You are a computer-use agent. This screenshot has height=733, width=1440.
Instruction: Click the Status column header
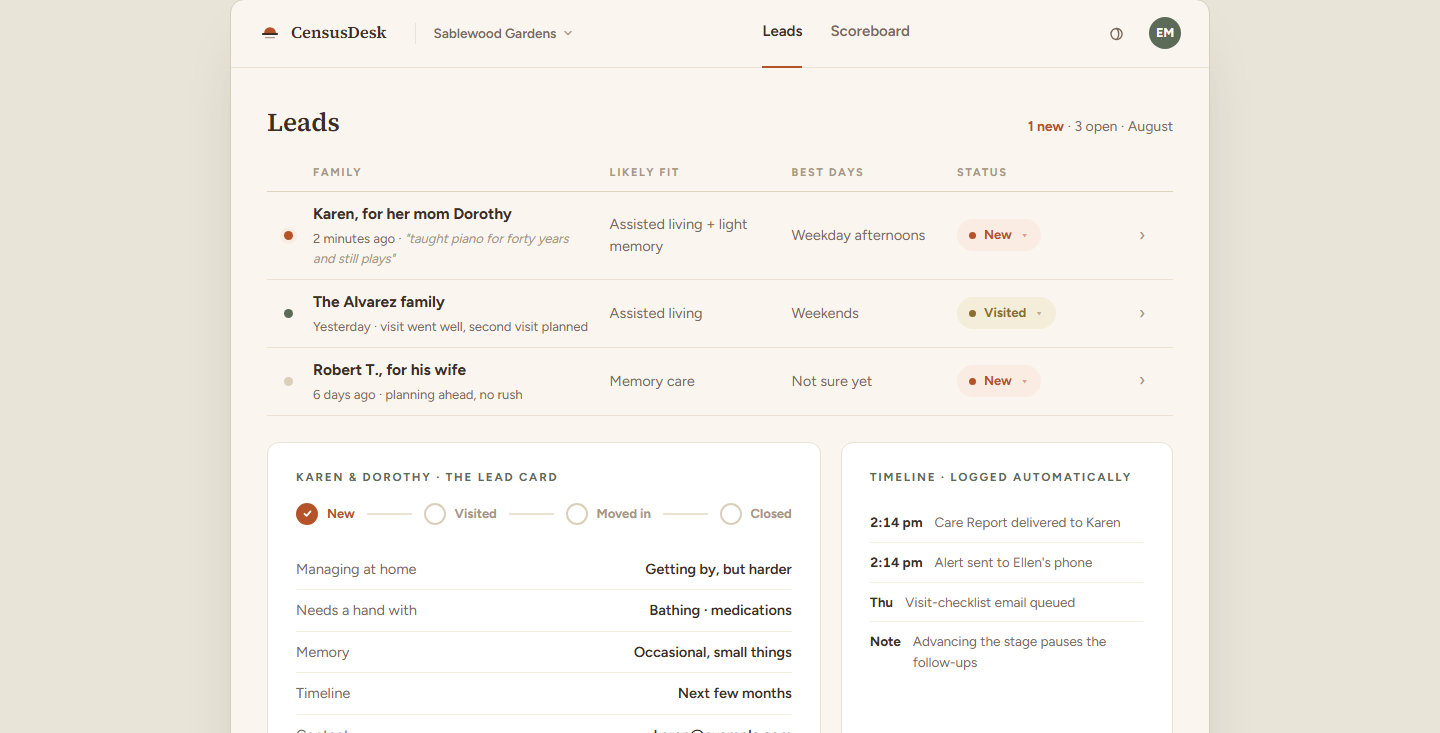click(x=982, y=172)
